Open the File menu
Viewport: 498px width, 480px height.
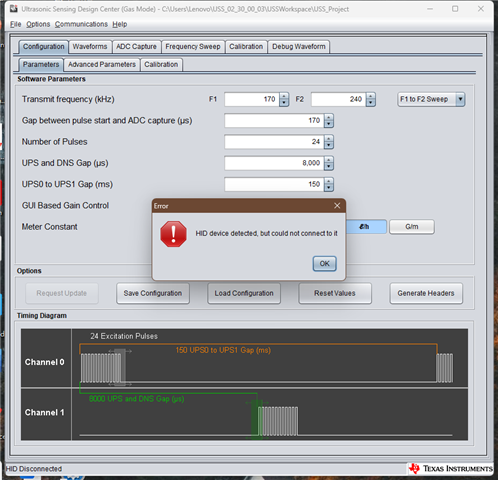[x=15, y=24]
